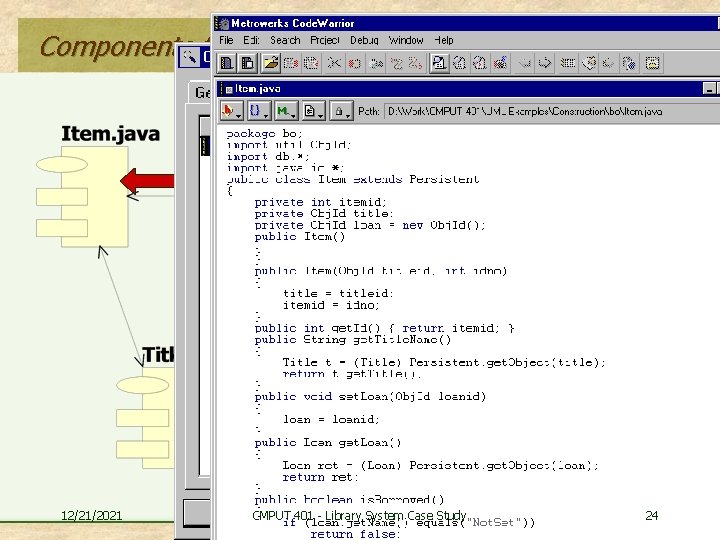Image resolution: width=720 pixels, height=540 pixels.
Task: Open the padlock file permissions popup
Action: point(342,111)
